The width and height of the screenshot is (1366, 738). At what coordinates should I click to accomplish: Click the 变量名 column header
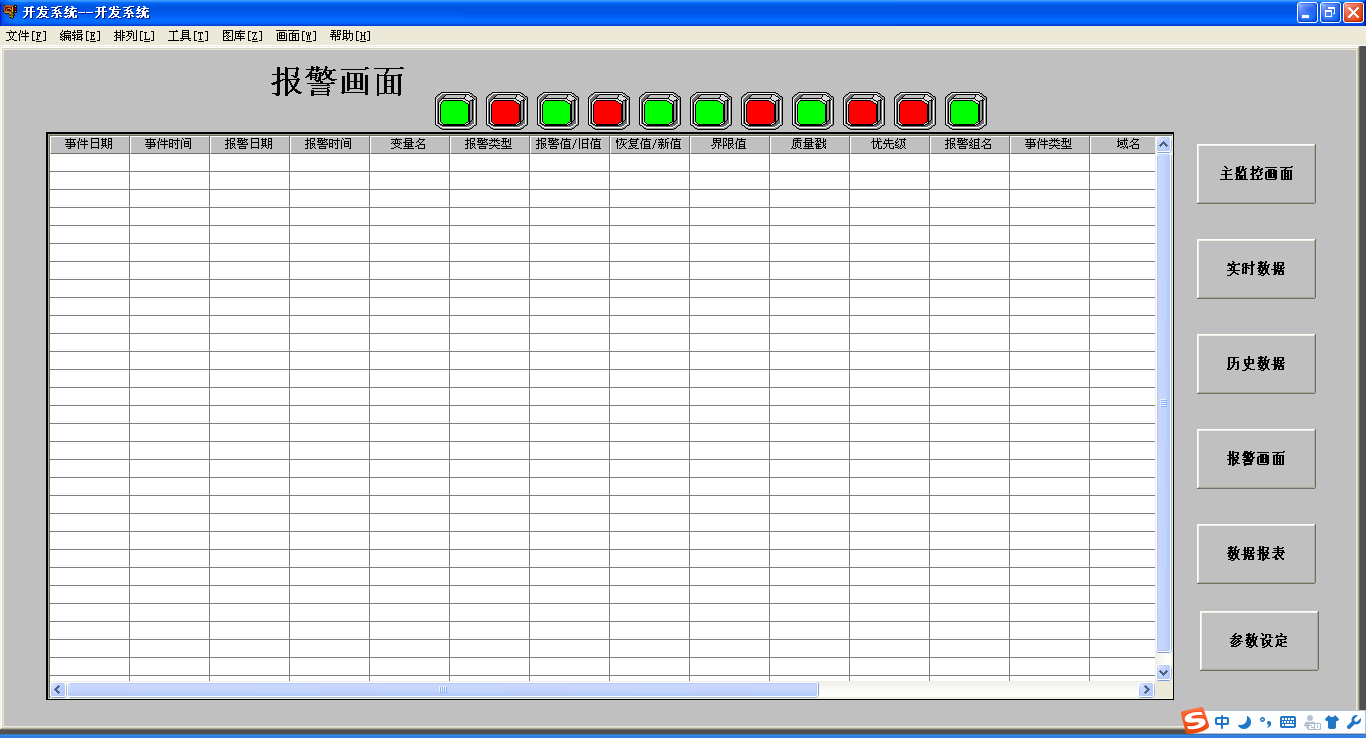(x=409, y=144)
